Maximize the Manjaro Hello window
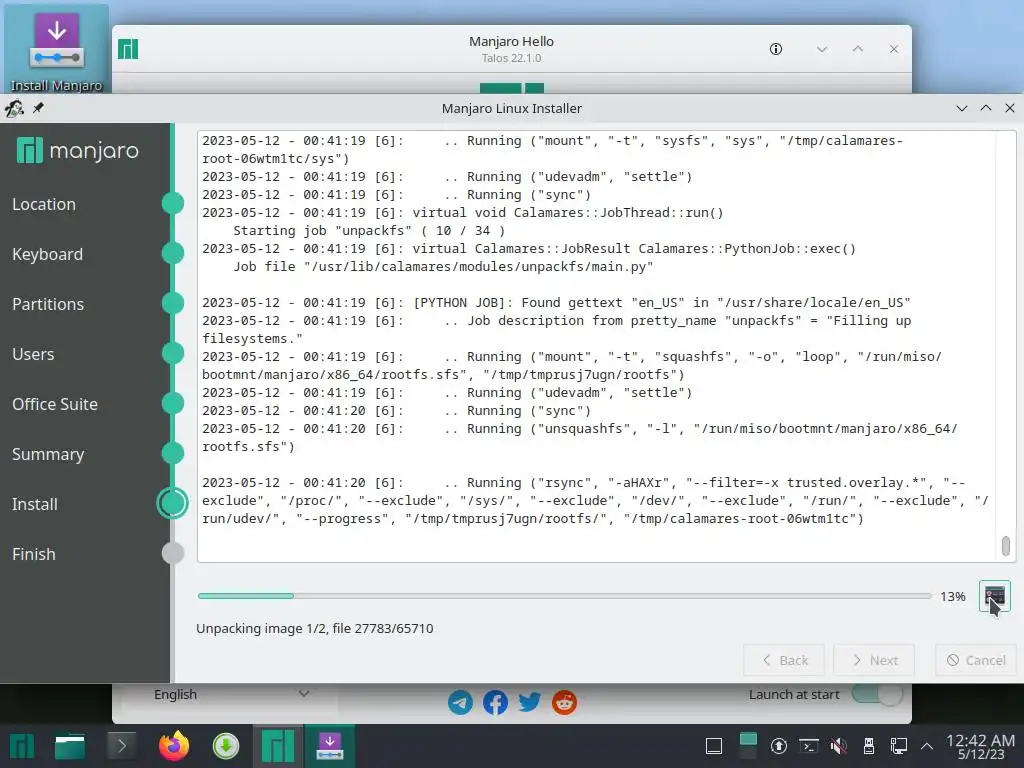The image size is (1024, 768). pos(858,49)
